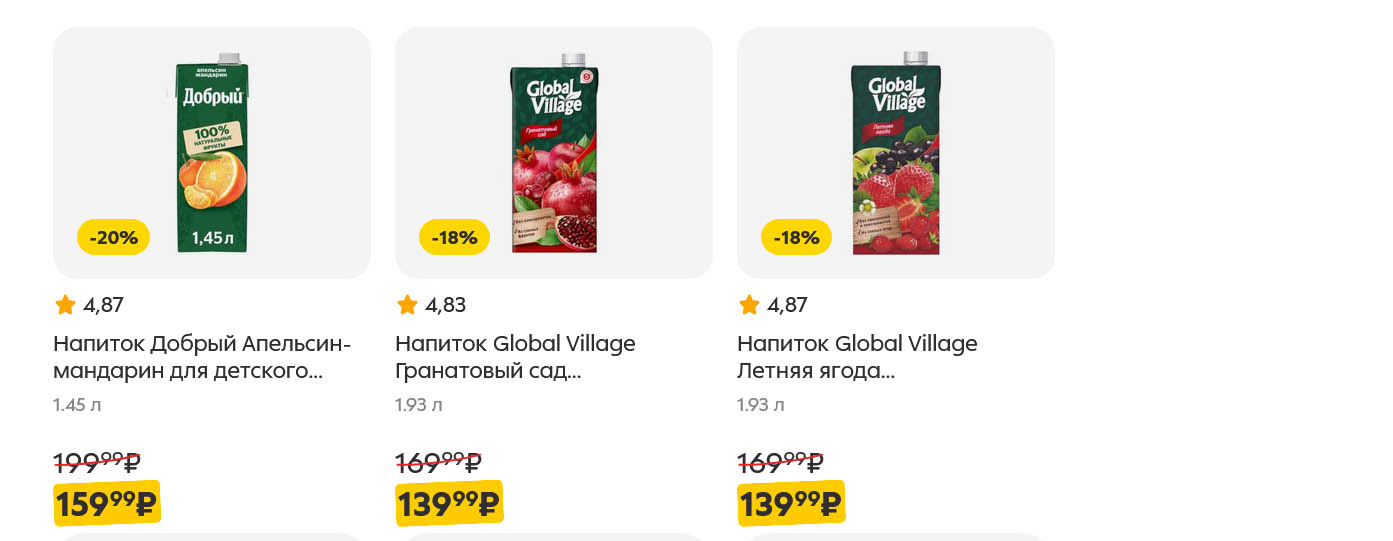Image resolution: width=1393 pixels, height=541 pixels.
Task: Open the Напиток Добрый Апельсин-мандарин product title
Action: tap(202, 358)
